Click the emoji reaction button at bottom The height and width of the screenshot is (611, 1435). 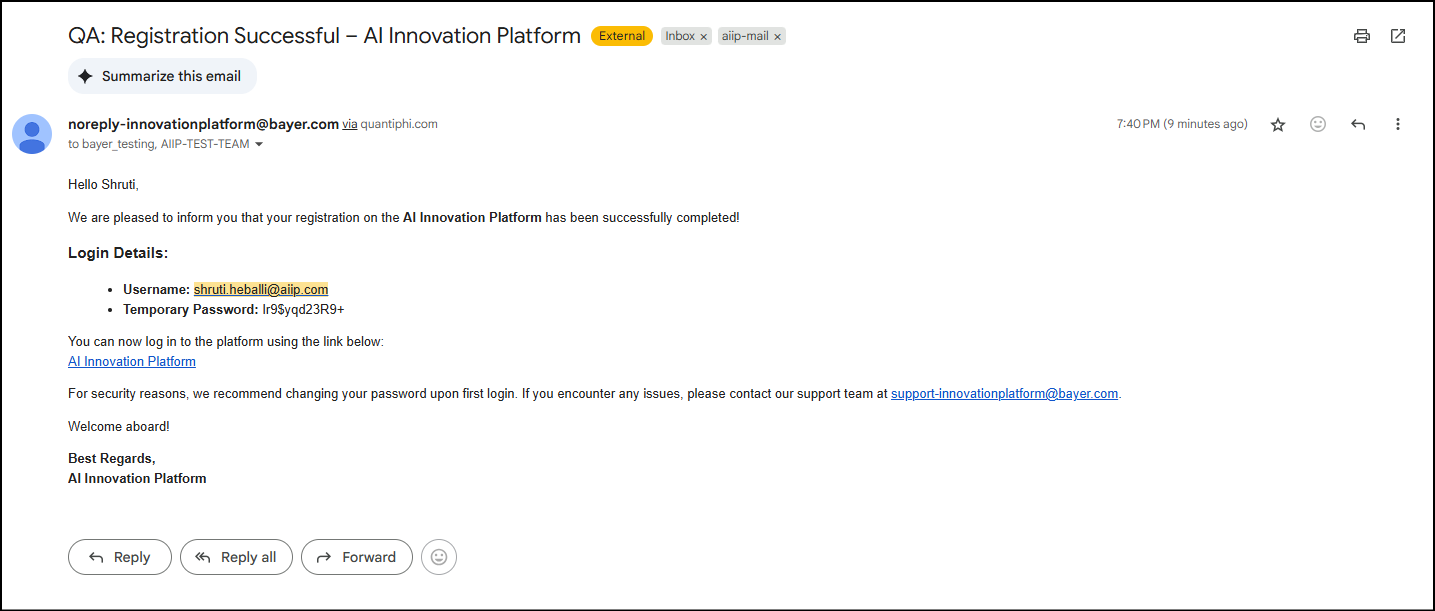pos(439,557)
